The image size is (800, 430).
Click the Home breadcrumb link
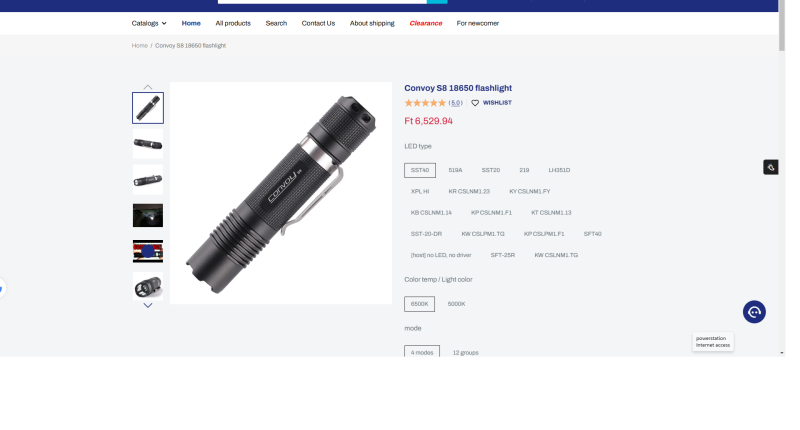click(x=139, y=46)
